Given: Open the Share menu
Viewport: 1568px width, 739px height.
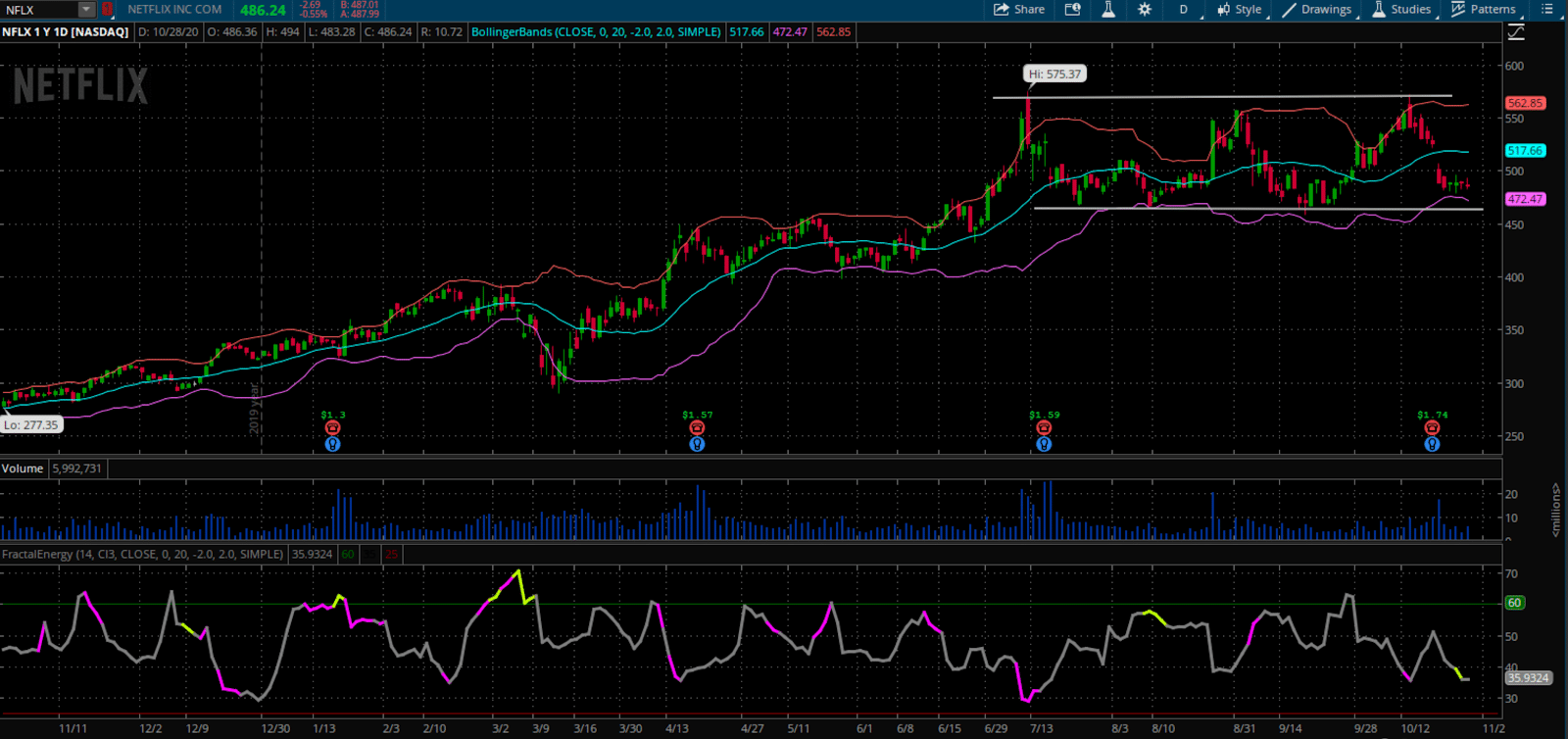Looking at the screenshot, I should tap(1019, 10).
